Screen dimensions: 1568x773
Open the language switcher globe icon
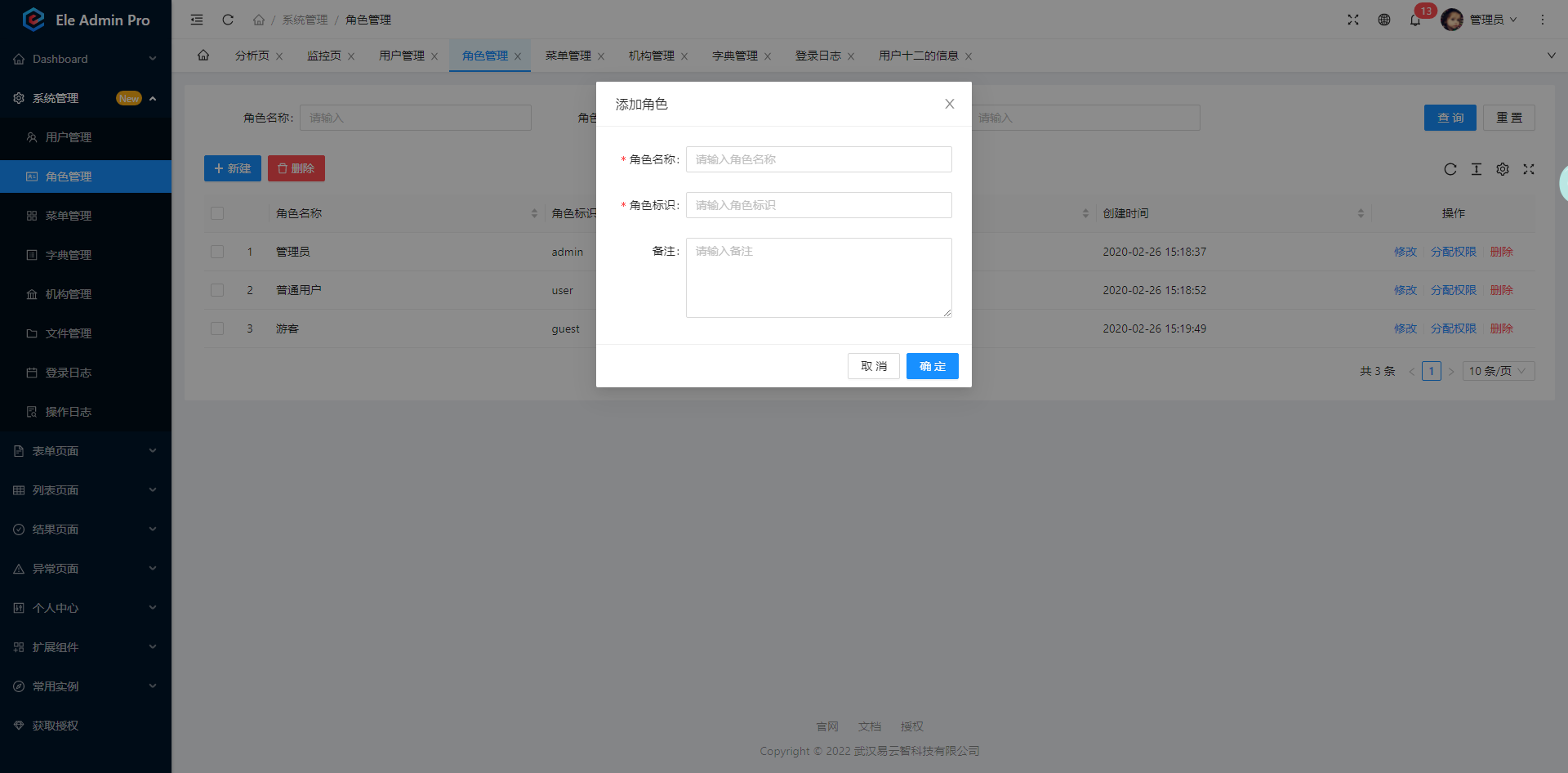(1384, 20)
